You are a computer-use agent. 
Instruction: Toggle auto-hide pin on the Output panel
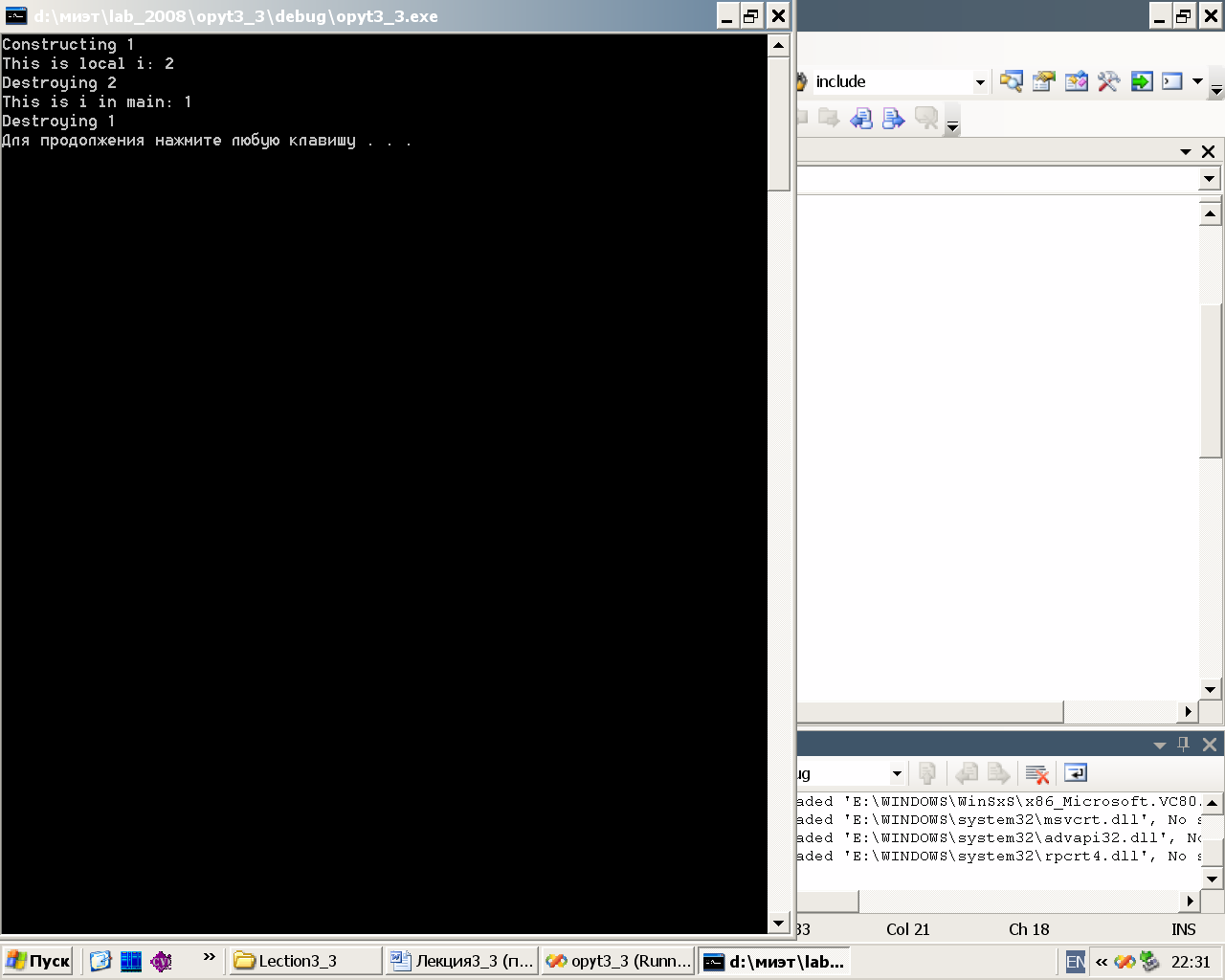1184,744
